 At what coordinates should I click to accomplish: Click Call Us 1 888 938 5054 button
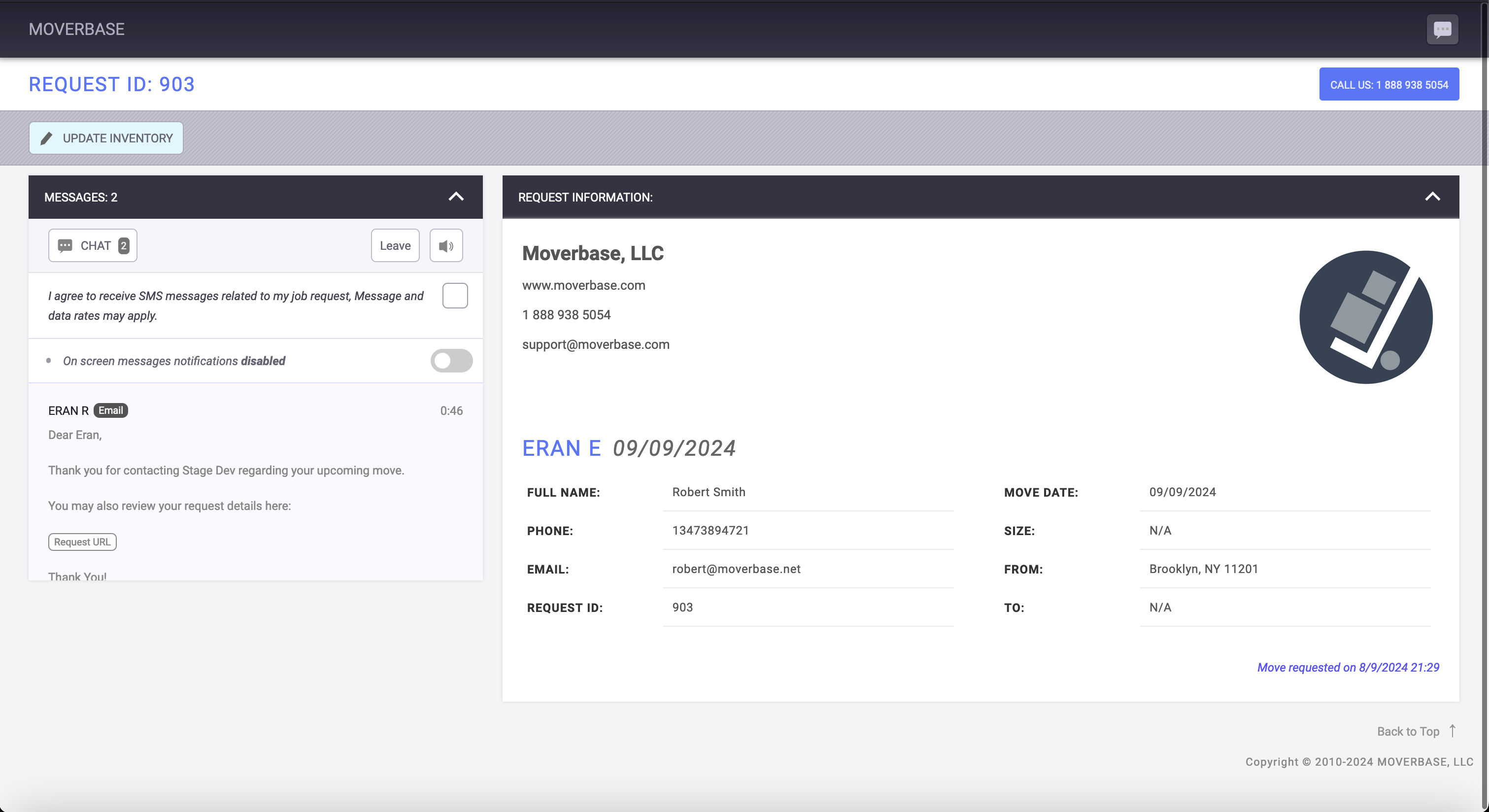coord(1389,84)
